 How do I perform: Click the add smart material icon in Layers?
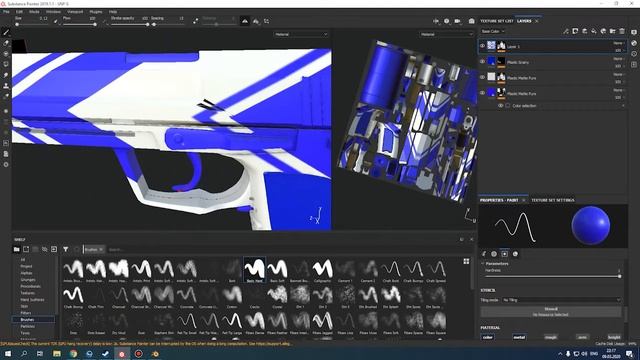[x=603, y=31]
